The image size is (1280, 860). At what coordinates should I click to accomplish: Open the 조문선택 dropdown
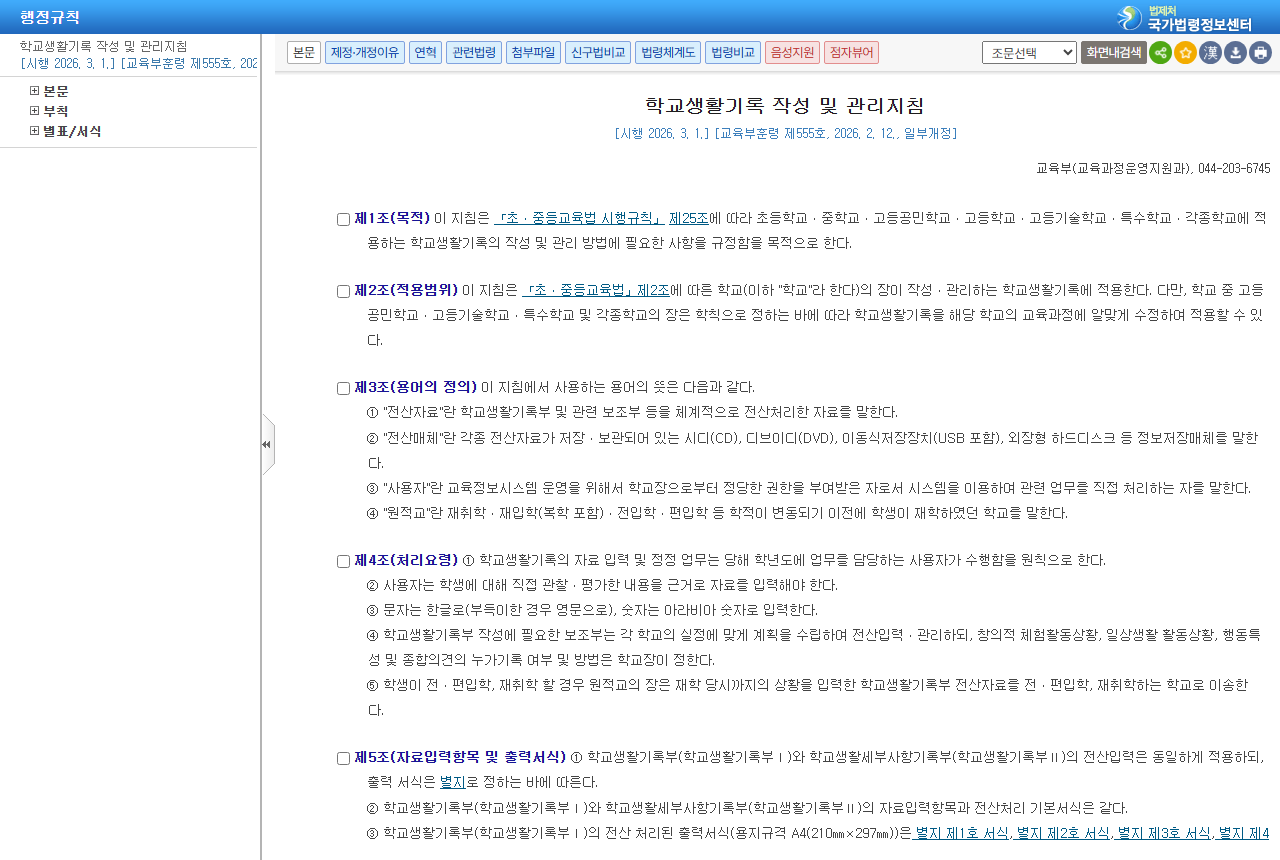(1029, 53)
